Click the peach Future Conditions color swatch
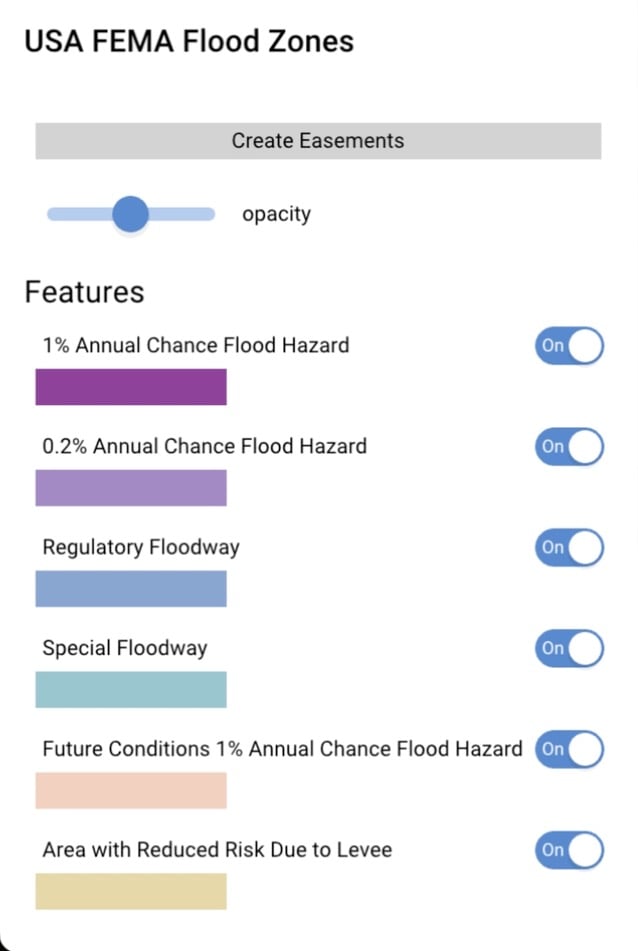 (131, 790)
